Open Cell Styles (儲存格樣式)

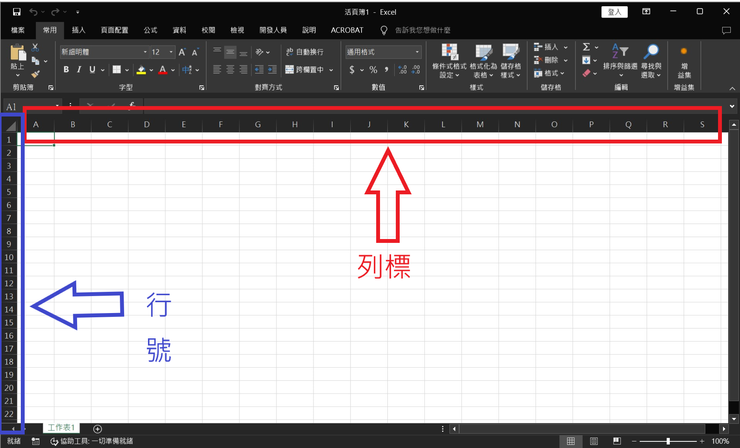coord(510,61)
